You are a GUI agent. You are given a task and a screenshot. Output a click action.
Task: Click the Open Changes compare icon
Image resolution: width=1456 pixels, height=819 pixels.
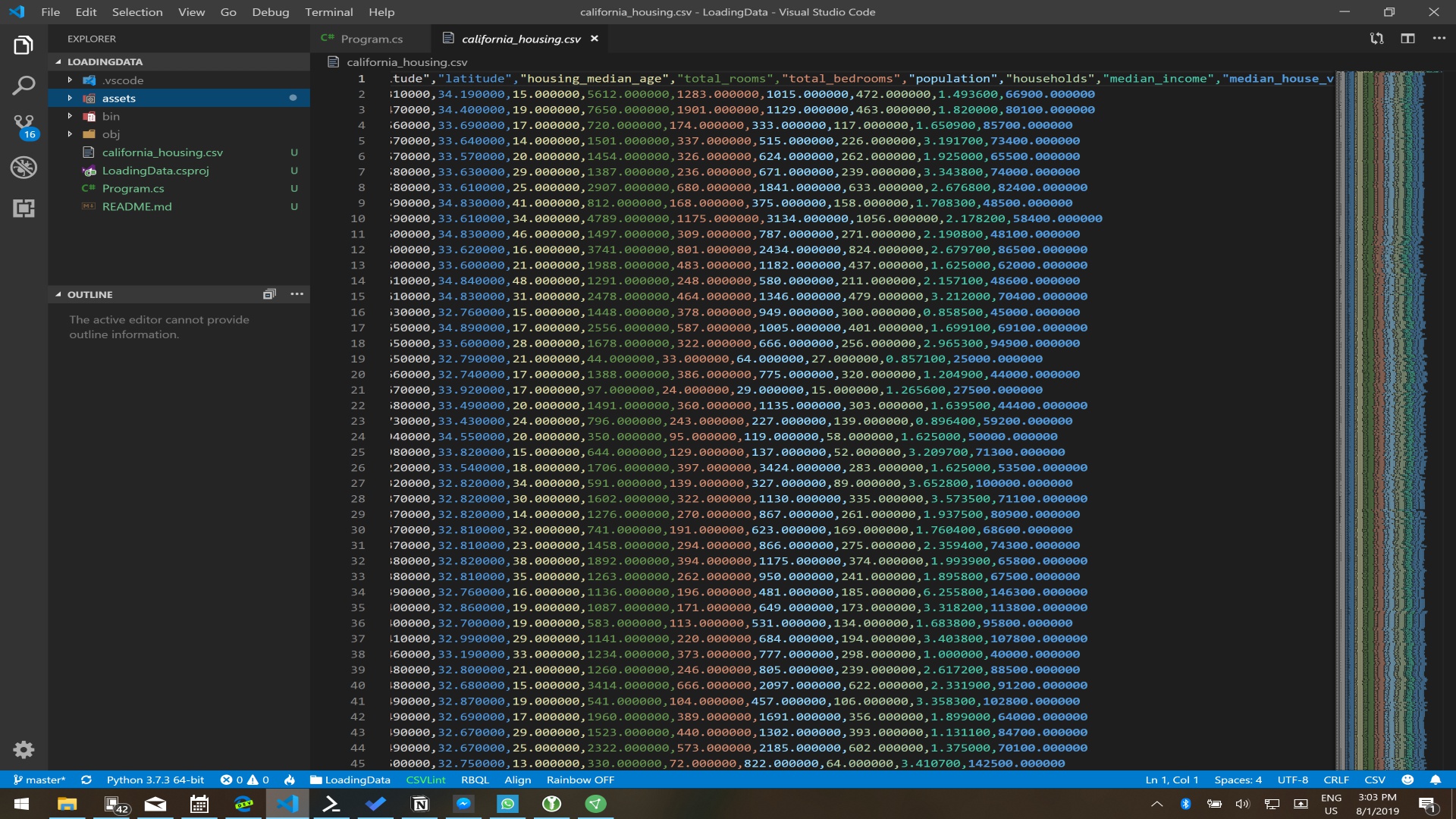click(1376, 39)
